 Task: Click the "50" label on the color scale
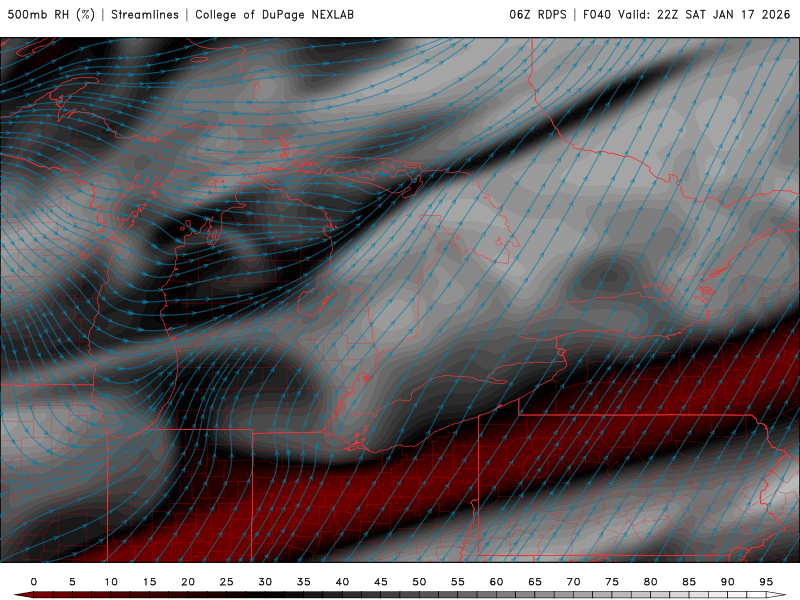tap(419, 582)
